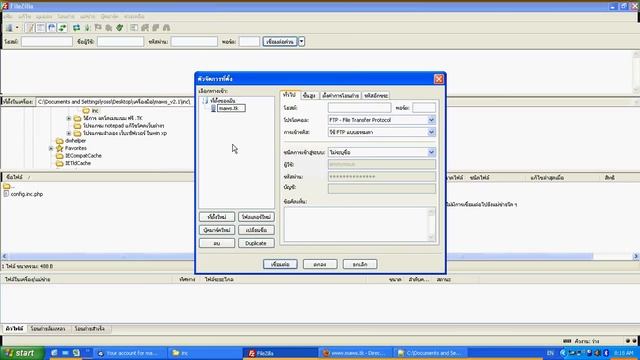
Task: Click the comments text area in dialog
Action: click(x=360, y=224)
